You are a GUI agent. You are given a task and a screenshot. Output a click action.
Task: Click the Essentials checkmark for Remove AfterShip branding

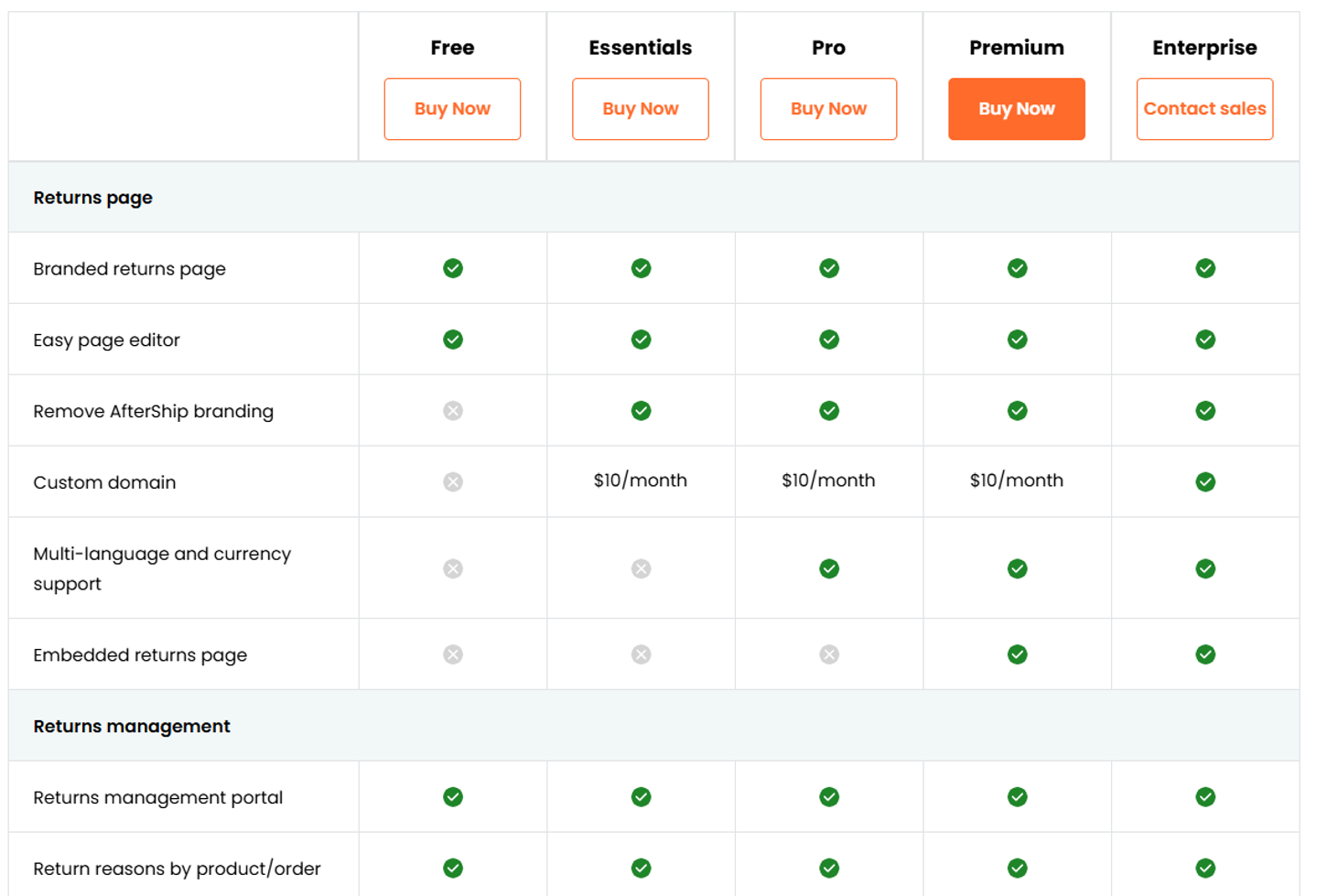coord(642,411)
